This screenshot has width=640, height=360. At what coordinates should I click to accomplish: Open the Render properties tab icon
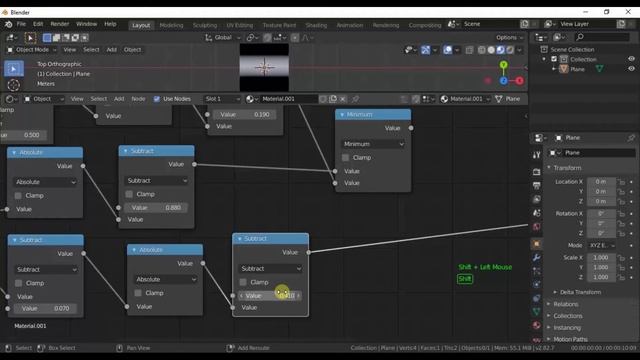536,172
